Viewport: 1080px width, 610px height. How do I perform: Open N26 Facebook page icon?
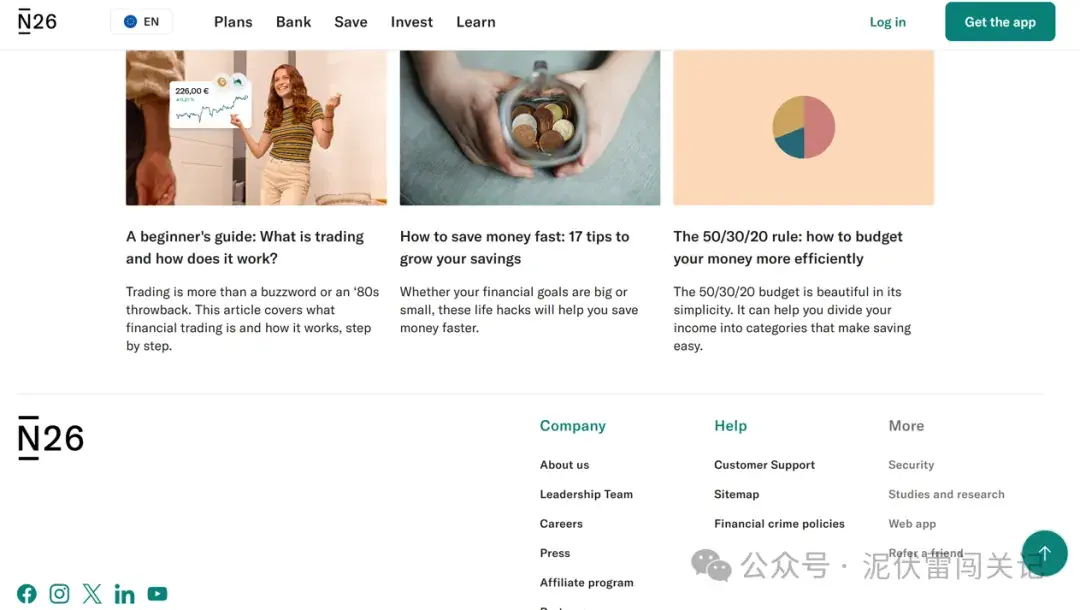pyautogui.click(x=27, y=594)
